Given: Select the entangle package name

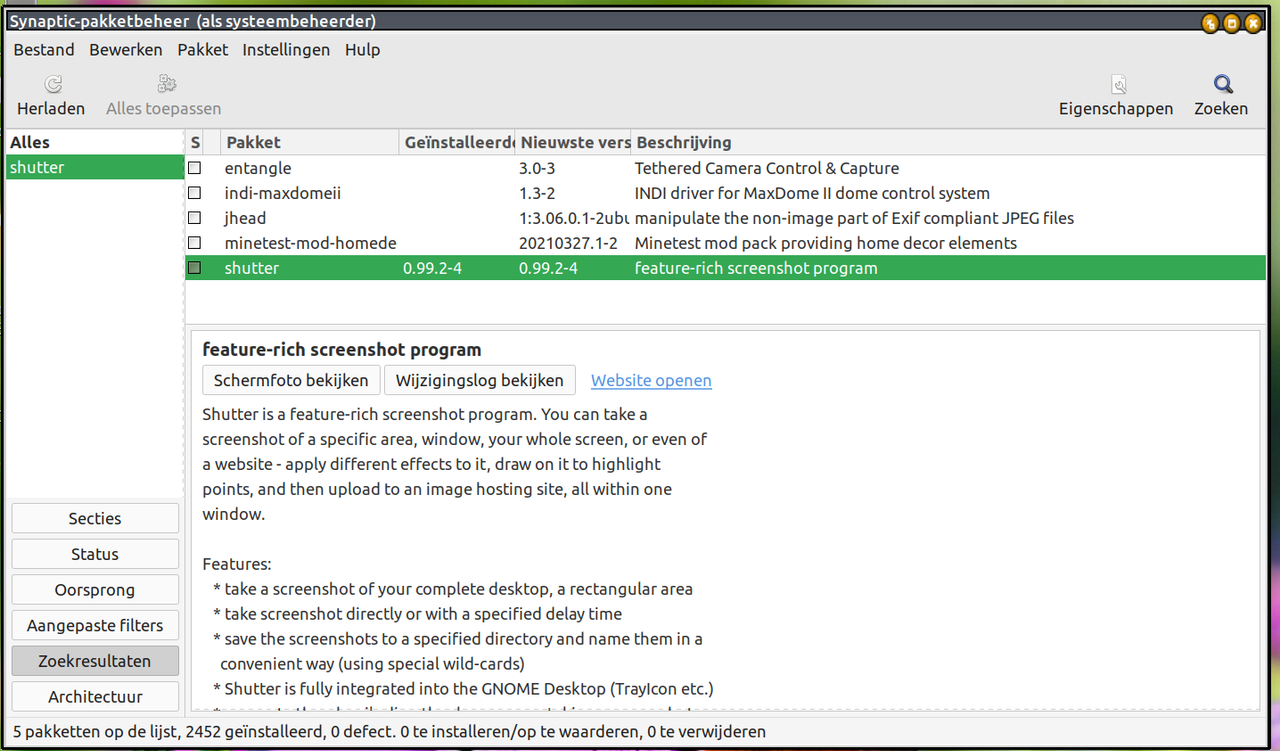Looking at the screenshot, I should [x=258, y=168].
